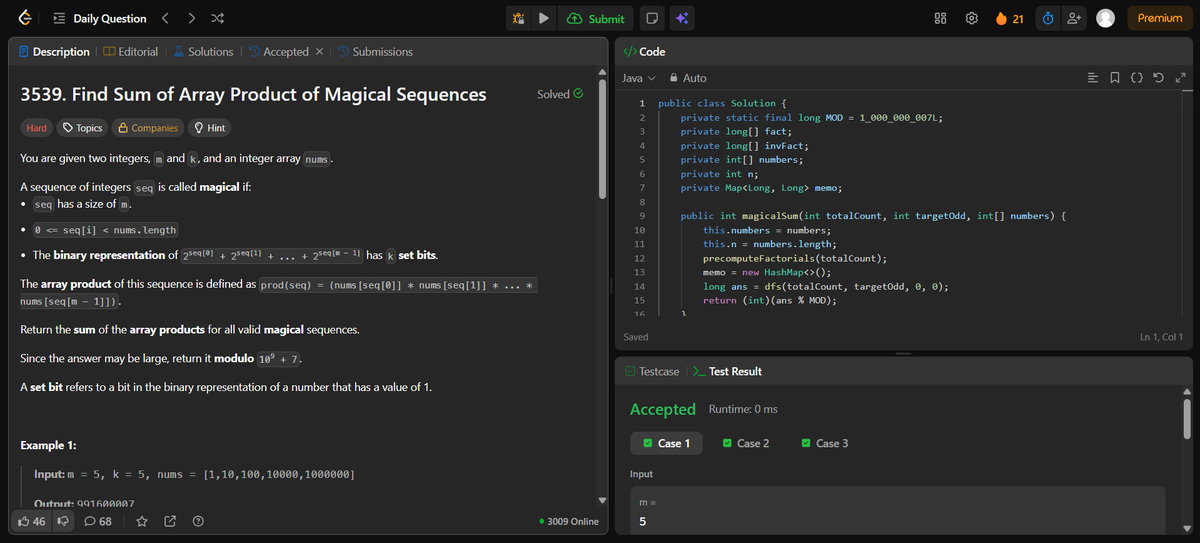Open the layout grid icon
This screenshot has height=543, width=1200.
pos(940,18)
